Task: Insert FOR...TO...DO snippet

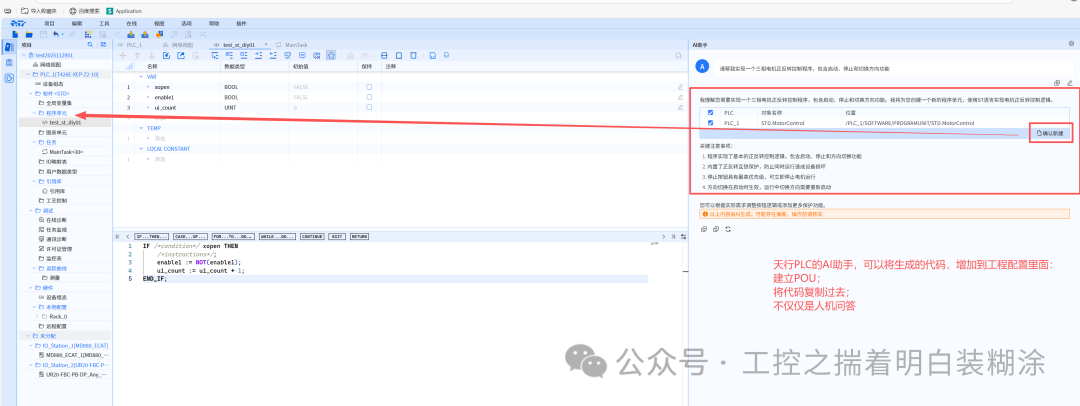Action: (x=233, y=236)
